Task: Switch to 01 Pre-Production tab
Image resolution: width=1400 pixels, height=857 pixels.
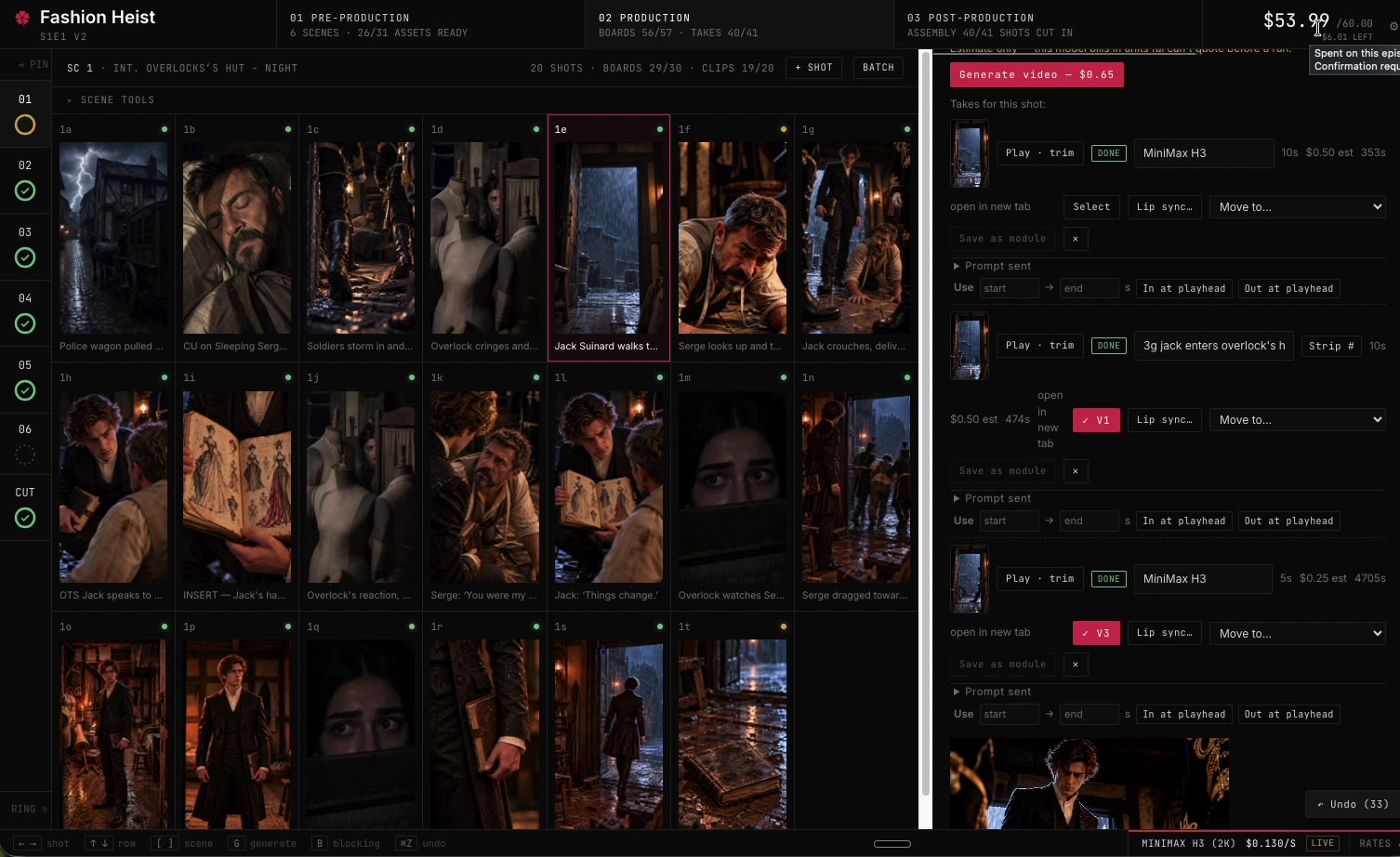Action: (430, 24)
